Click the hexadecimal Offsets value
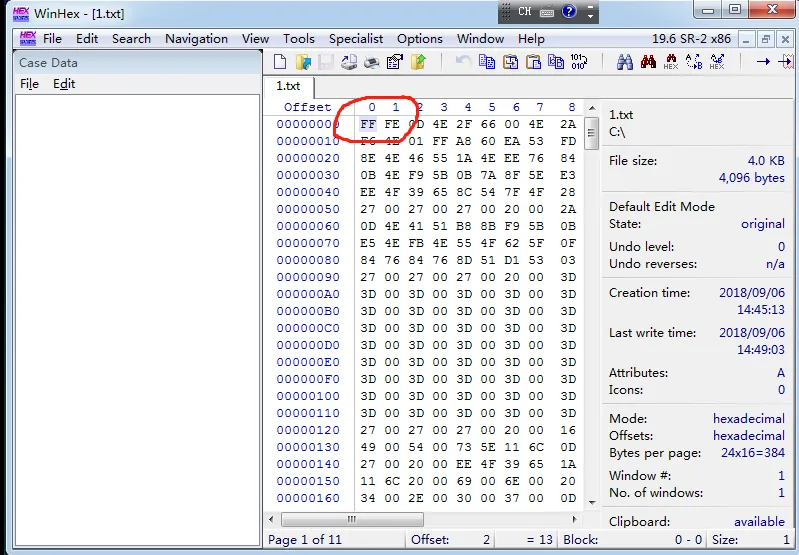The height and width of the screenshot is (555, 799). [749, 436]
